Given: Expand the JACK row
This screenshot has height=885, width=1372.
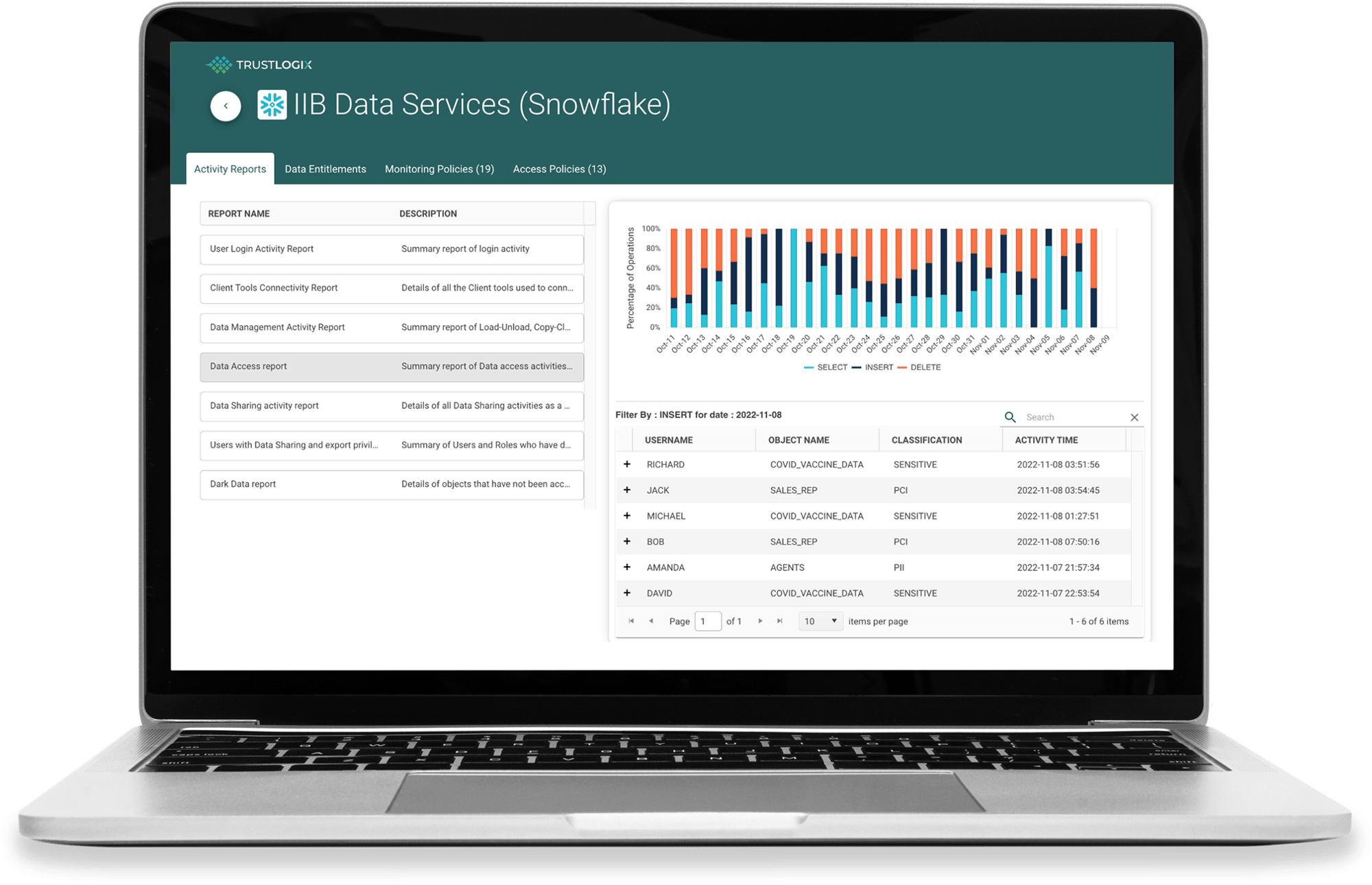Looking at the screenshot, I should coord(627,490).
